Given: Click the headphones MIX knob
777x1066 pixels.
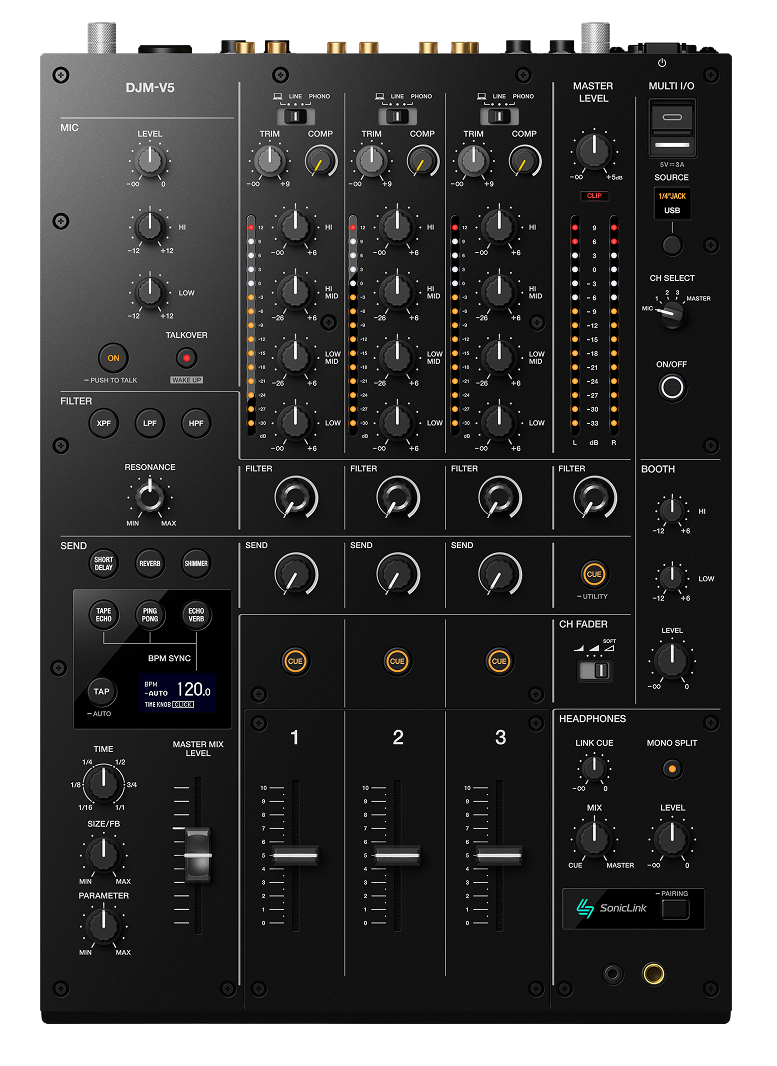Looking at the screenshot, I should (593, 838).
